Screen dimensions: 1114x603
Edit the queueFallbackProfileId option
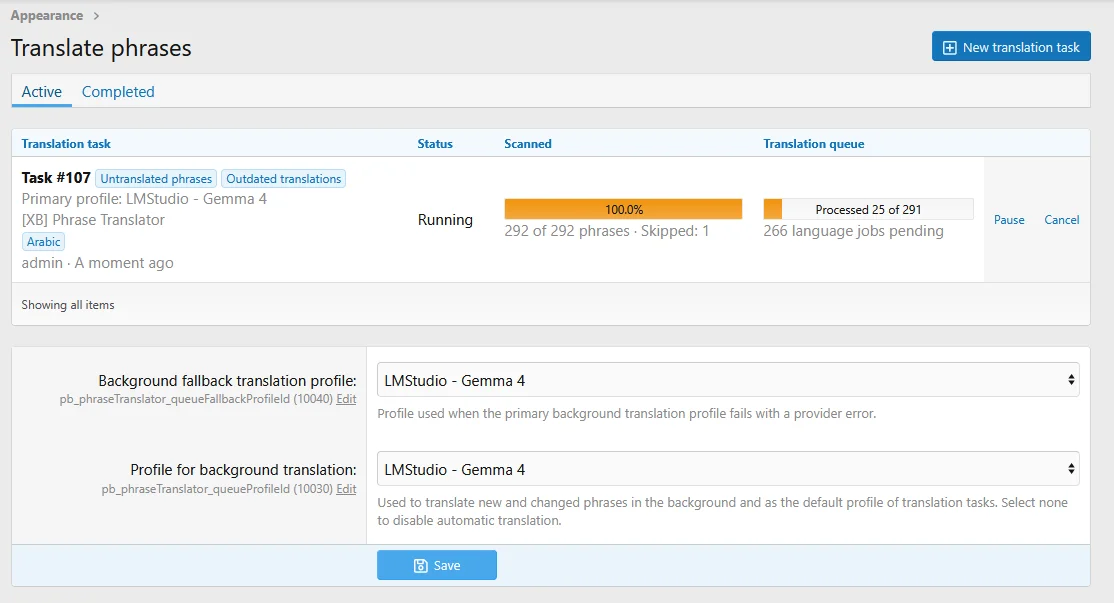[x=346, y=399]
